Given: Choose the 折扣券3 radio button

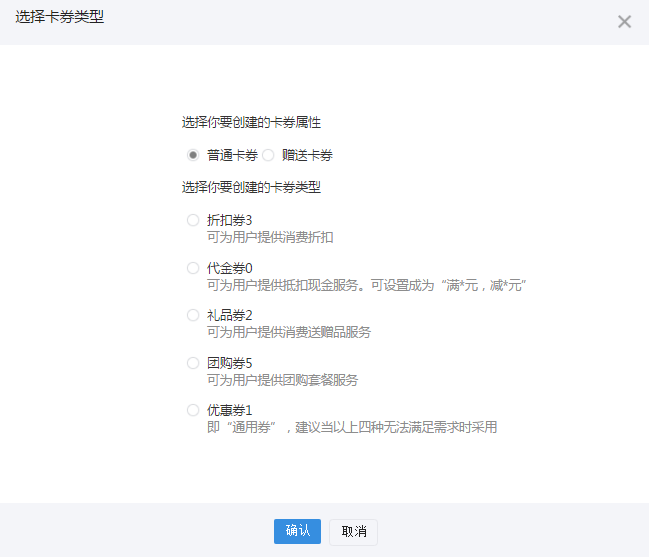Looking at the screenshot, I should pyautogui.click(x=193, y=220).
